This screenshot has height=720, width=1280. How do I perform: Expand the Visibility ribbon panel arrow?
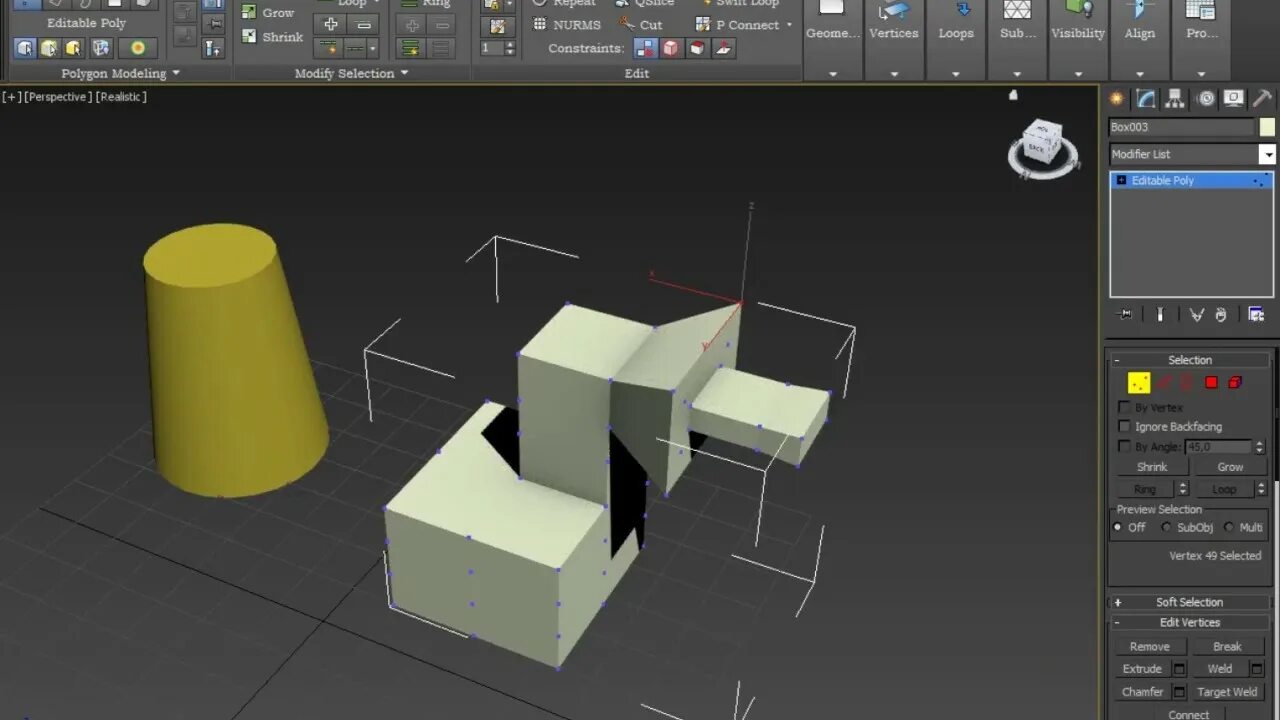(1078, 74)
